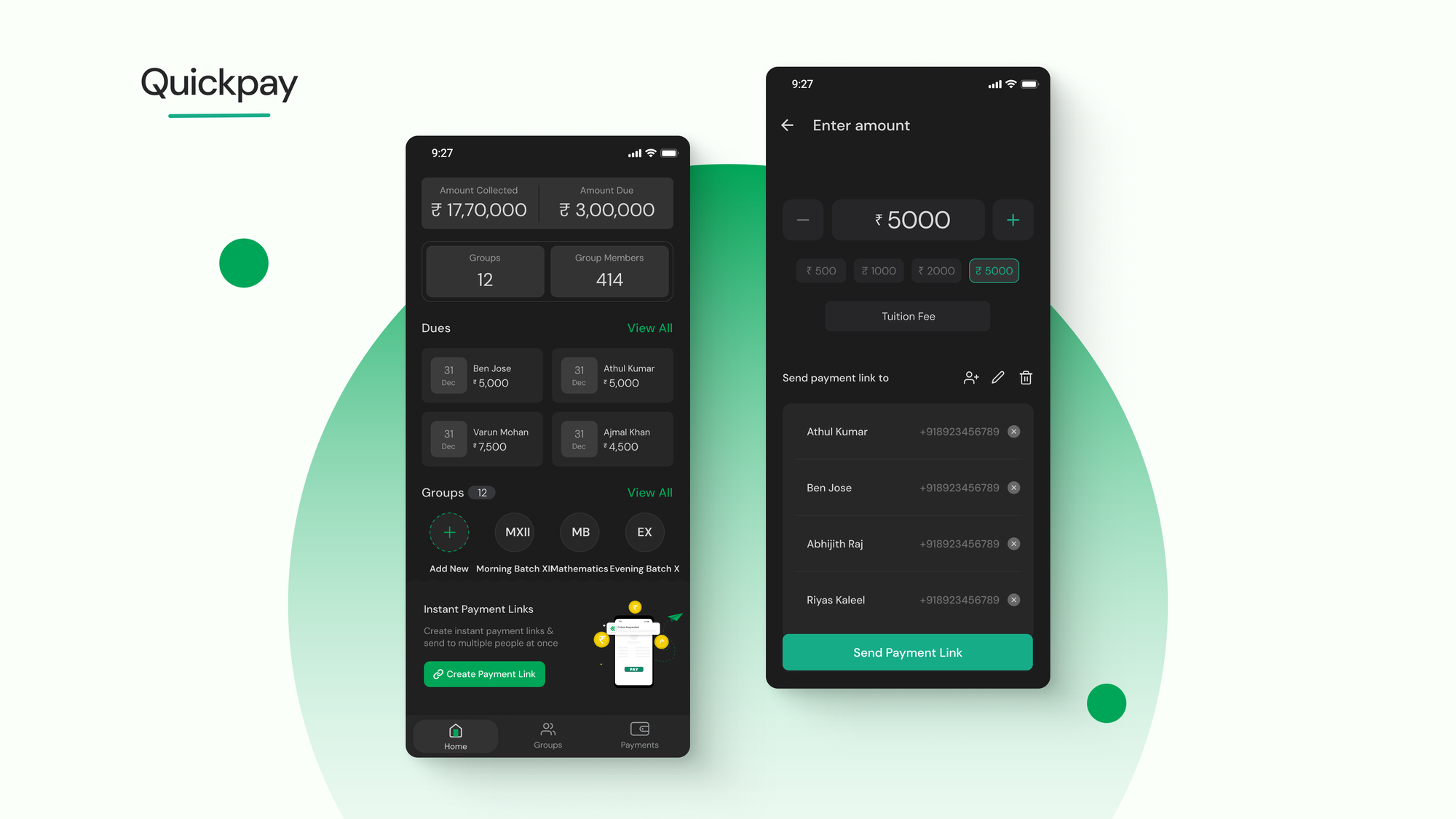Click Send Payment Link button
Screen dimensions: 1456x819
coord(907,652)
